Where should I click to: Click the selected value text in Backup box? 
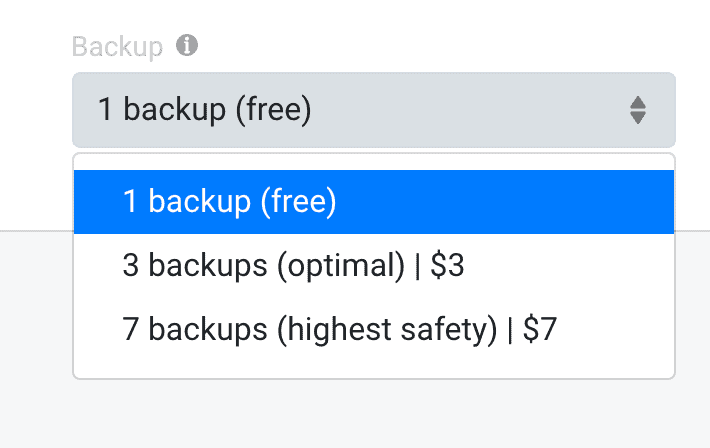click(x=205, y=110)
